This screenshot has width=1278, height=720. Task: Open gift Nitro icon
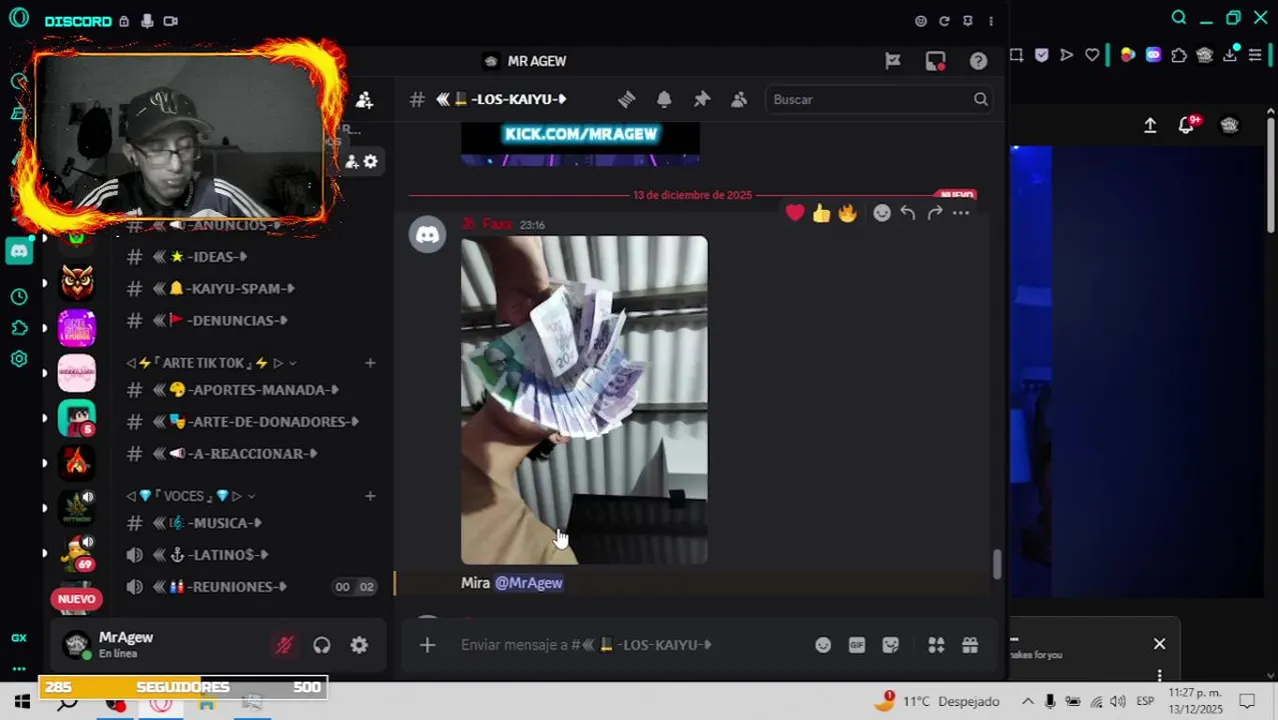click(x=970, y=645)
